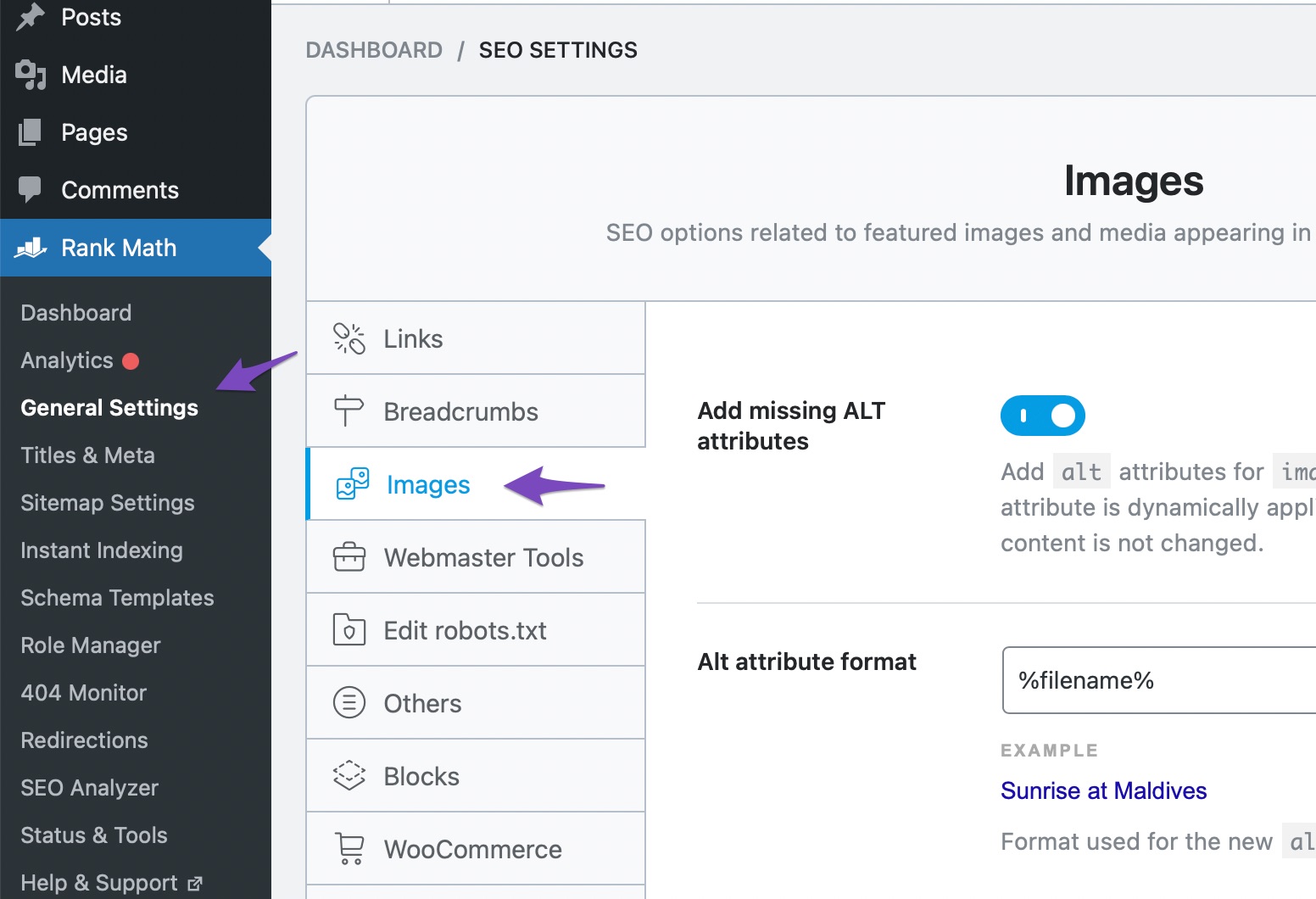Click Sunrise at Maldives example link
The image size is (1316, 899).
[1103, 790]
